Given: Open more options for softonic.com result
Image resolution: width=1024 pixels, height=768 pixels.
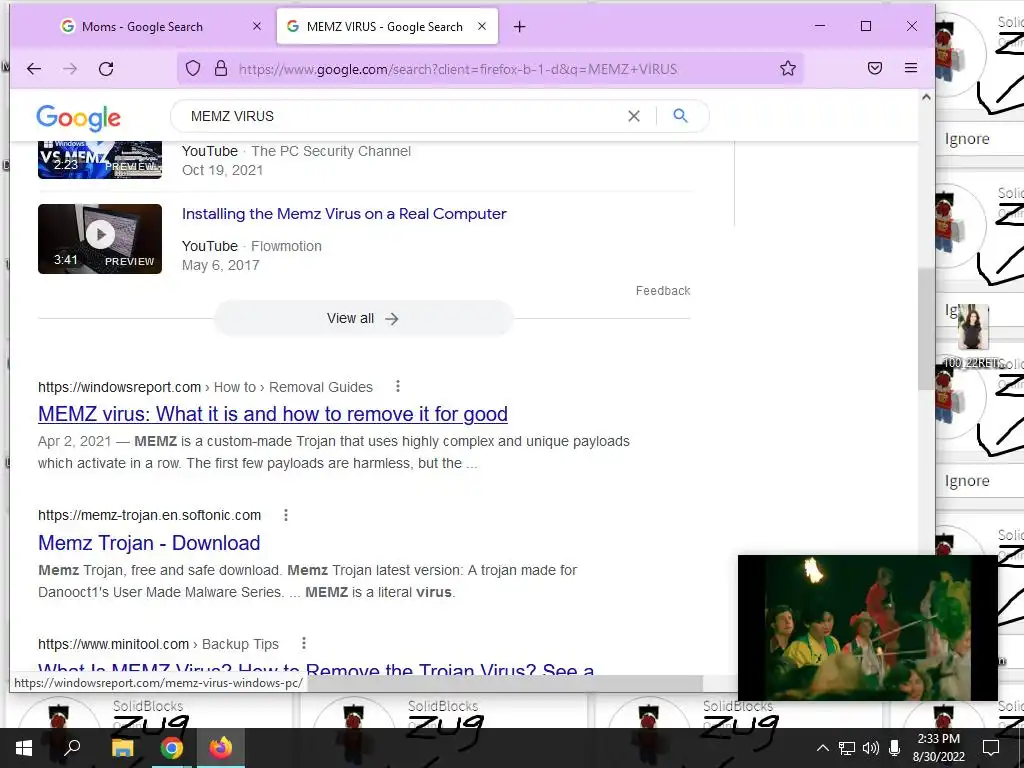Looking at the screenshot, I should point(285,515).
